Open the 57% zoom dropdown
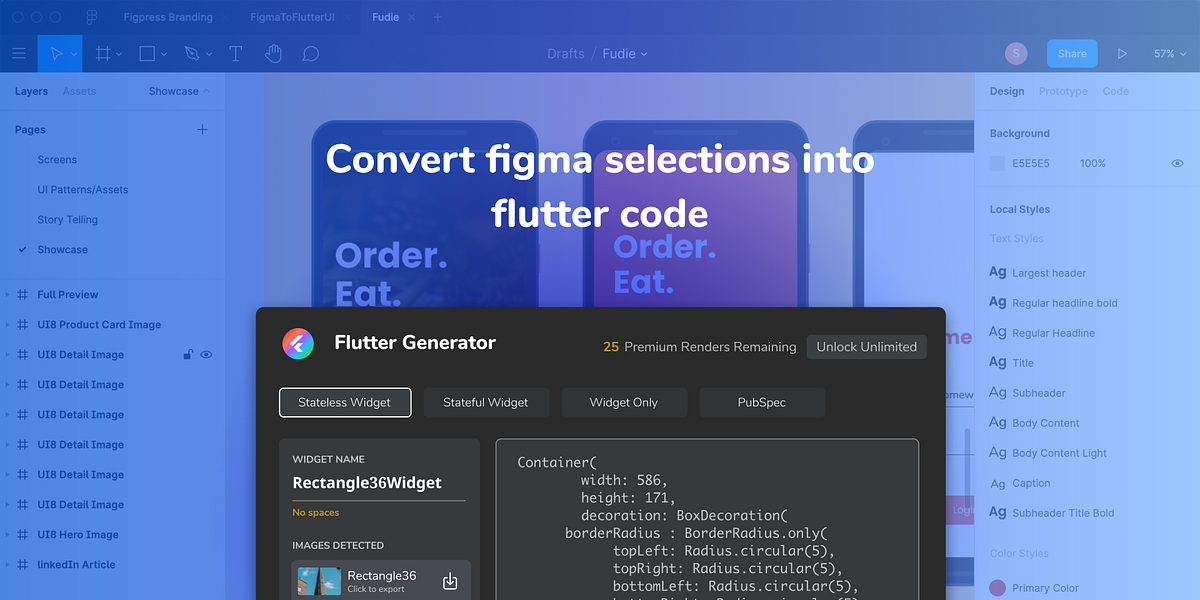Viewport: 1200px width, 600px height. [1168, 53]
